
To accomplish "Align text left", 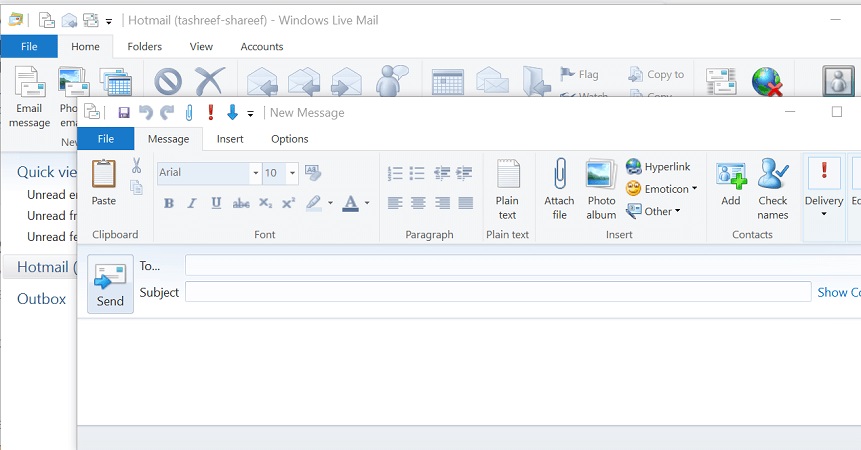I will tap(395, 203).
